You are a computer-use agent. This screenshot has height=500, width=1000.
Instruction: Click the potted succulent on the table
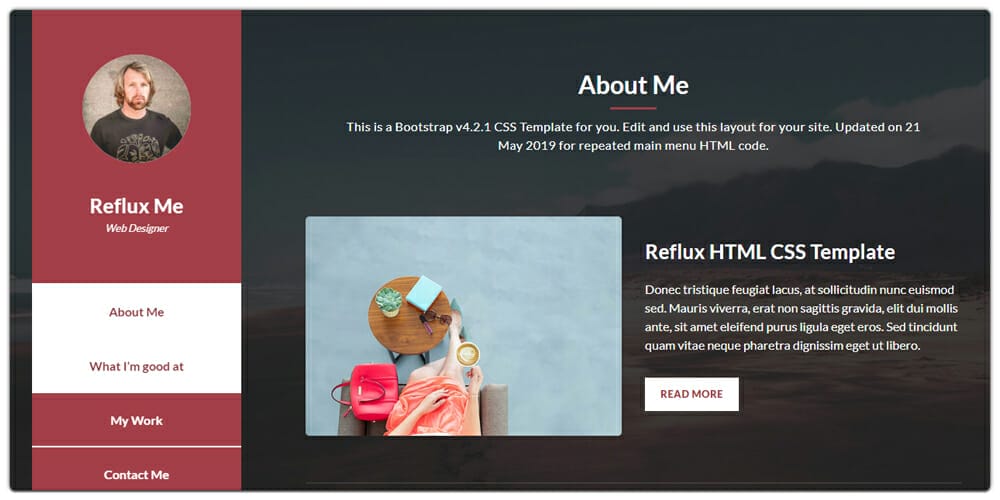tap(389, 302)
